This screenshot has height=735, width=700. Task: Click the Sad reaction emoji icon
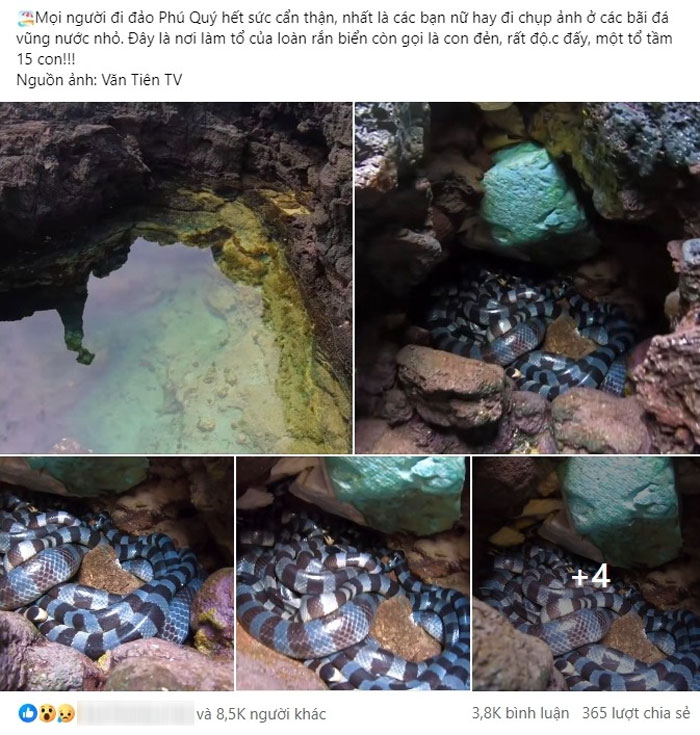click(66, 713)
